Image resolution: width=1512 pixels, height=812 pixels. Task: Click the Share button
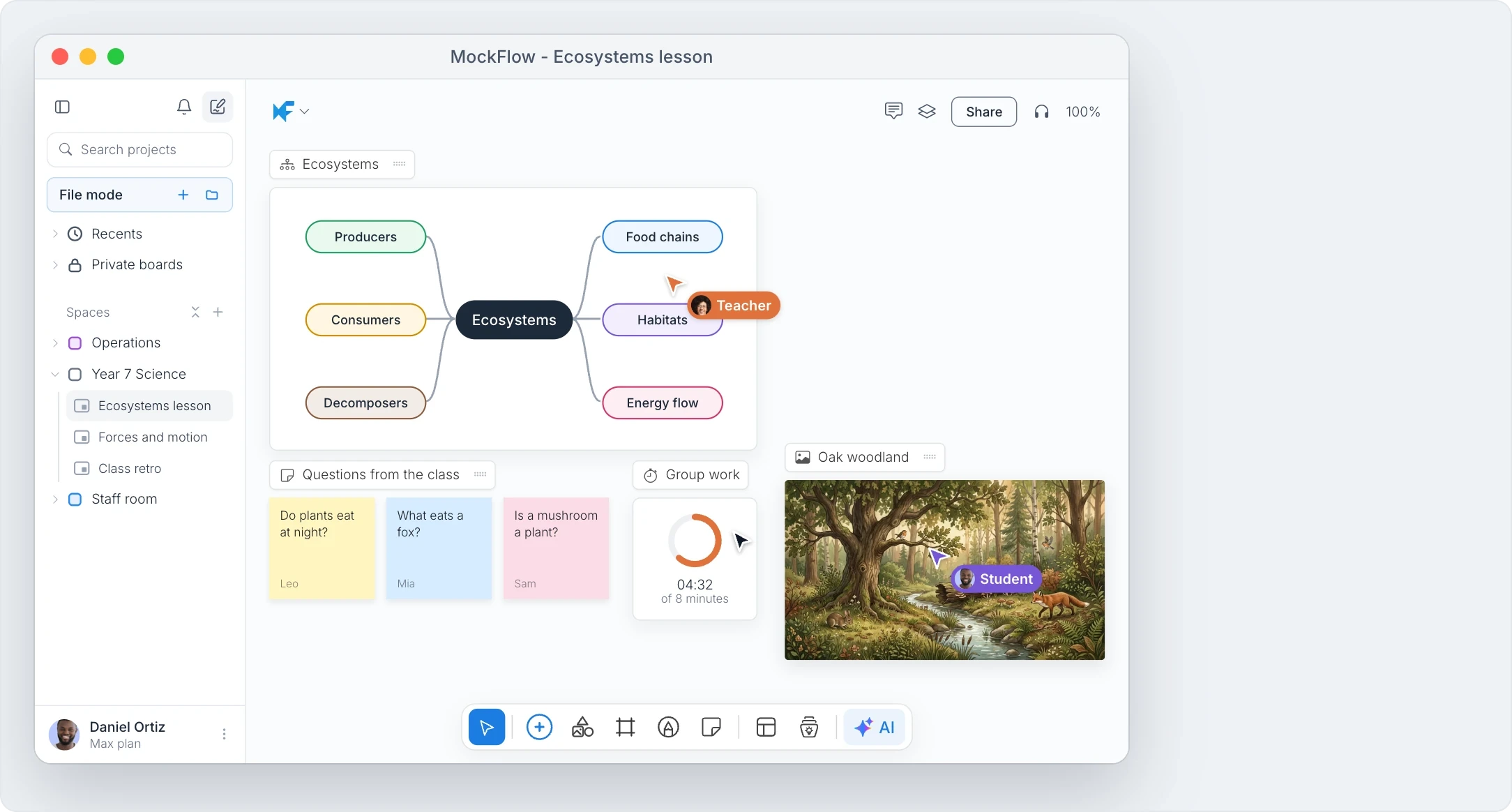(983, 112)
